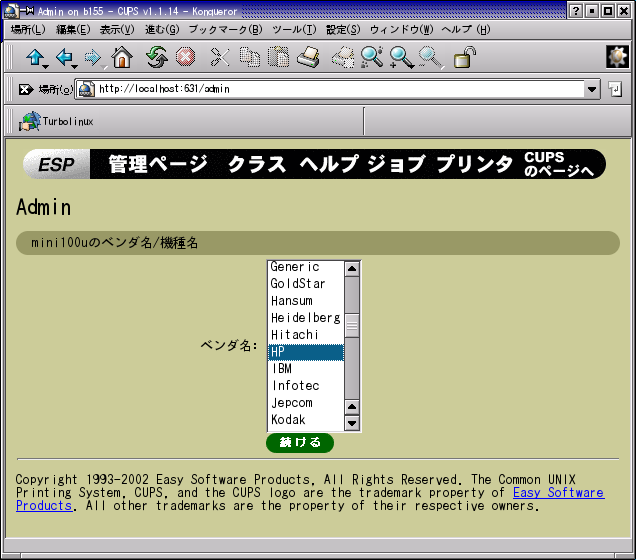This screenshot has height=560, width=636.
Task: Open 管理ページ in the CUPS navigation bar
Action: pos(158,164)
